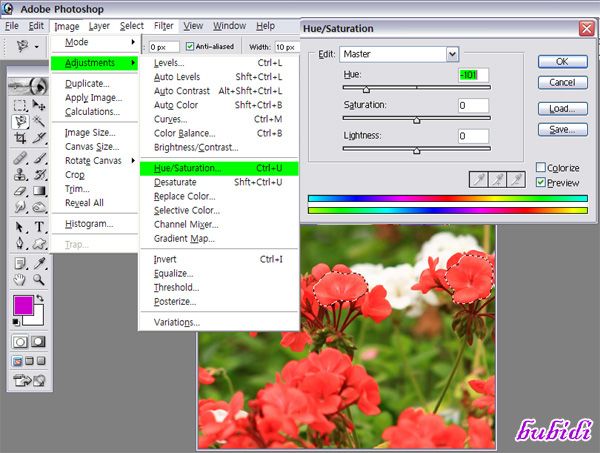Choose Image Size from Image menu

[96, 133]
